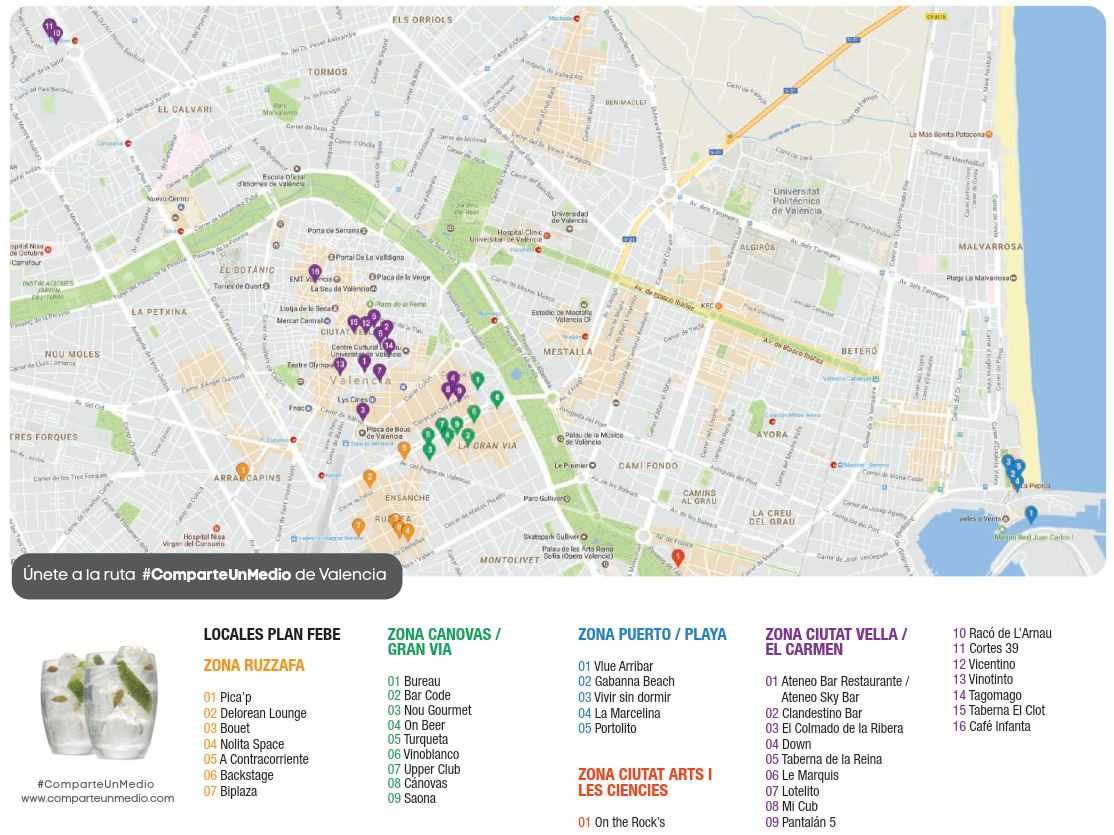Click the Zona Canovas / Gran Via heading
This screenshot has height=835, width=1114.
coord(444,641)
